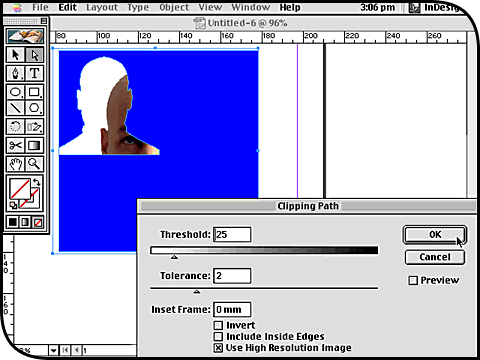Open the Apple menu

point(17,7)
